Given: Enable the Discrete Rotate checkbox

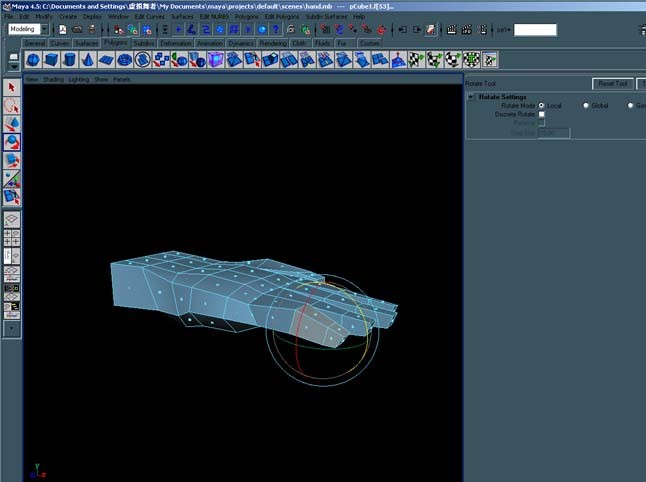Looking at the screenshot, I should tap(541, 114).
